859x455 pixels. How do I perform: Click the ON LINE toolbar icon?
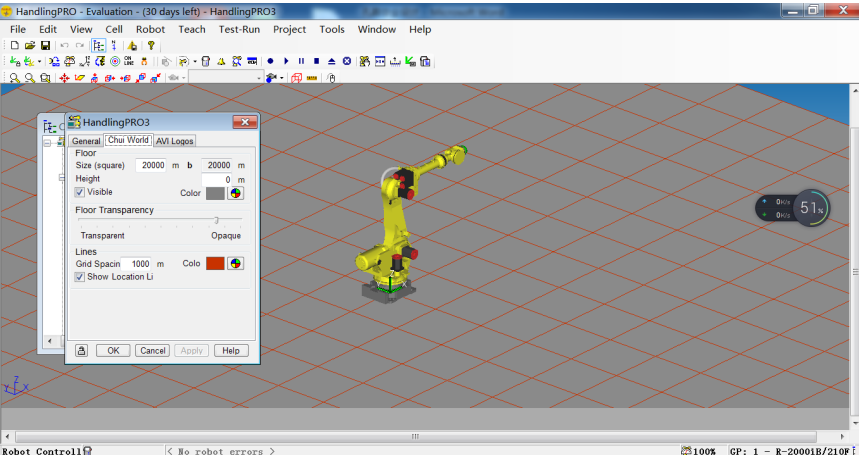coord(129,61)
